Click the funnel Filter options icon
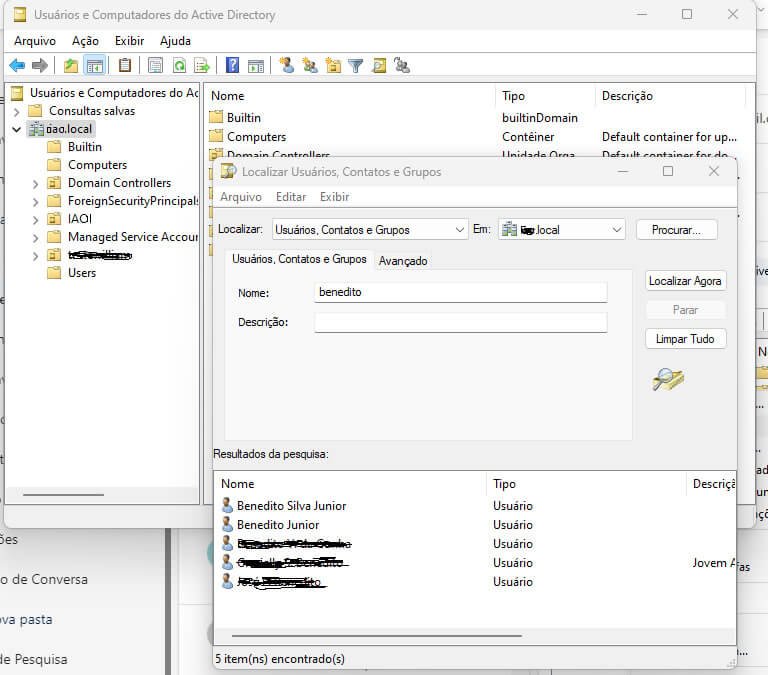Screen dimensions: 768x675 (x=356, y=65)
